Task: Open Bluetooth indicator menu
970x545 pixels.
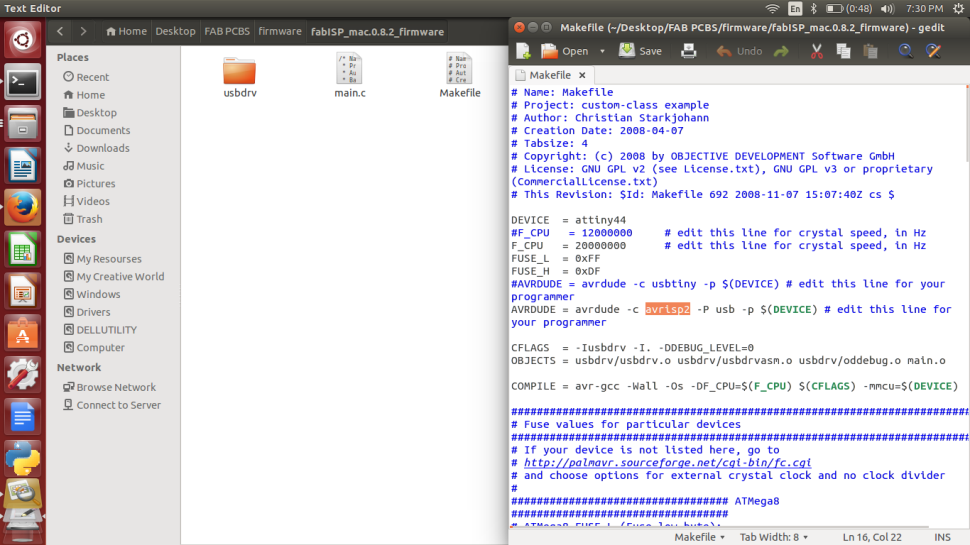Action: pos(813,9)
